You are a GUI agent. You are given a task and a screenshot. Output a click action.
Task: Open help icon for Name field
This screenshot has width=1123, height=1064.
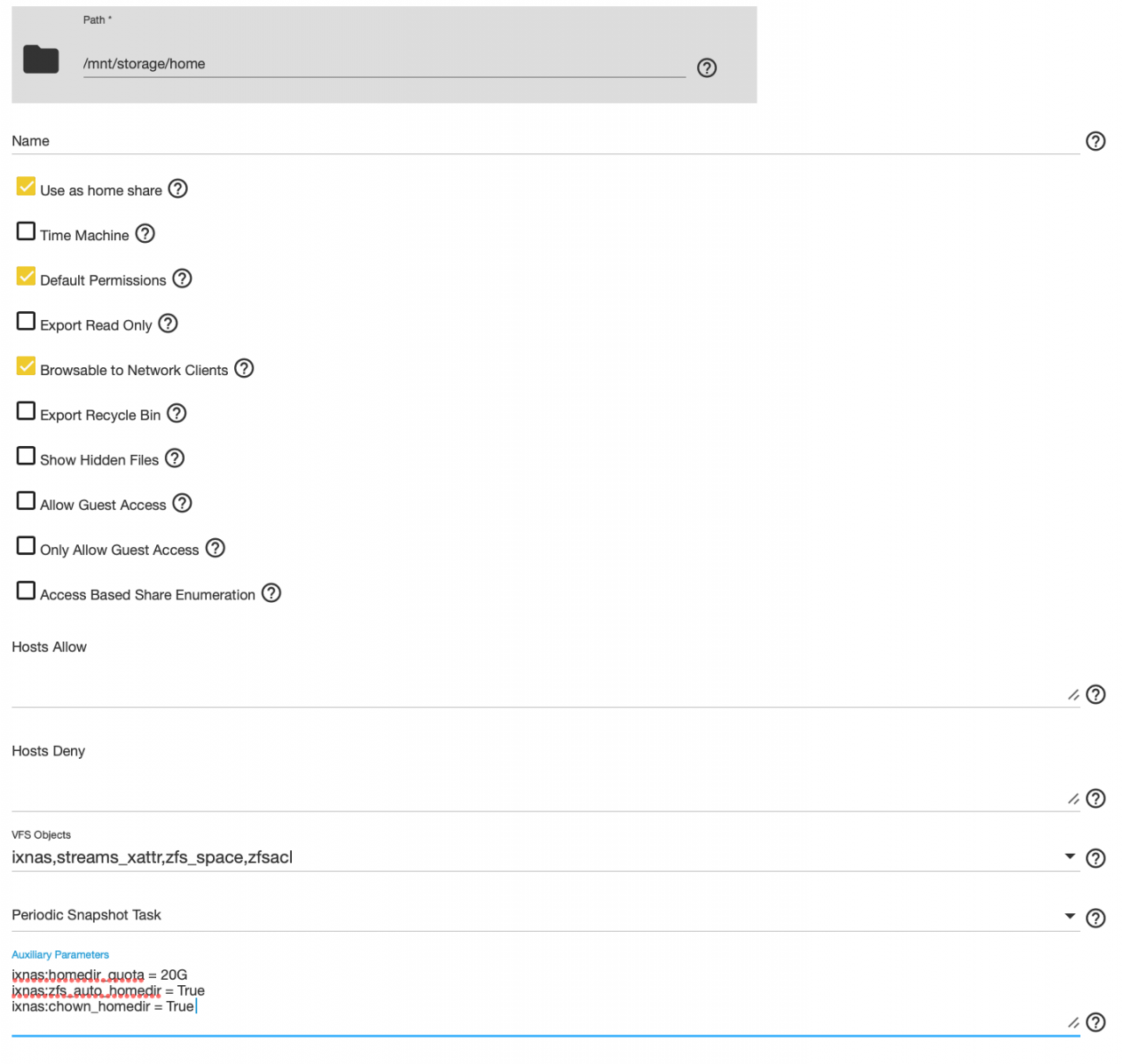tap(1096, 141)
